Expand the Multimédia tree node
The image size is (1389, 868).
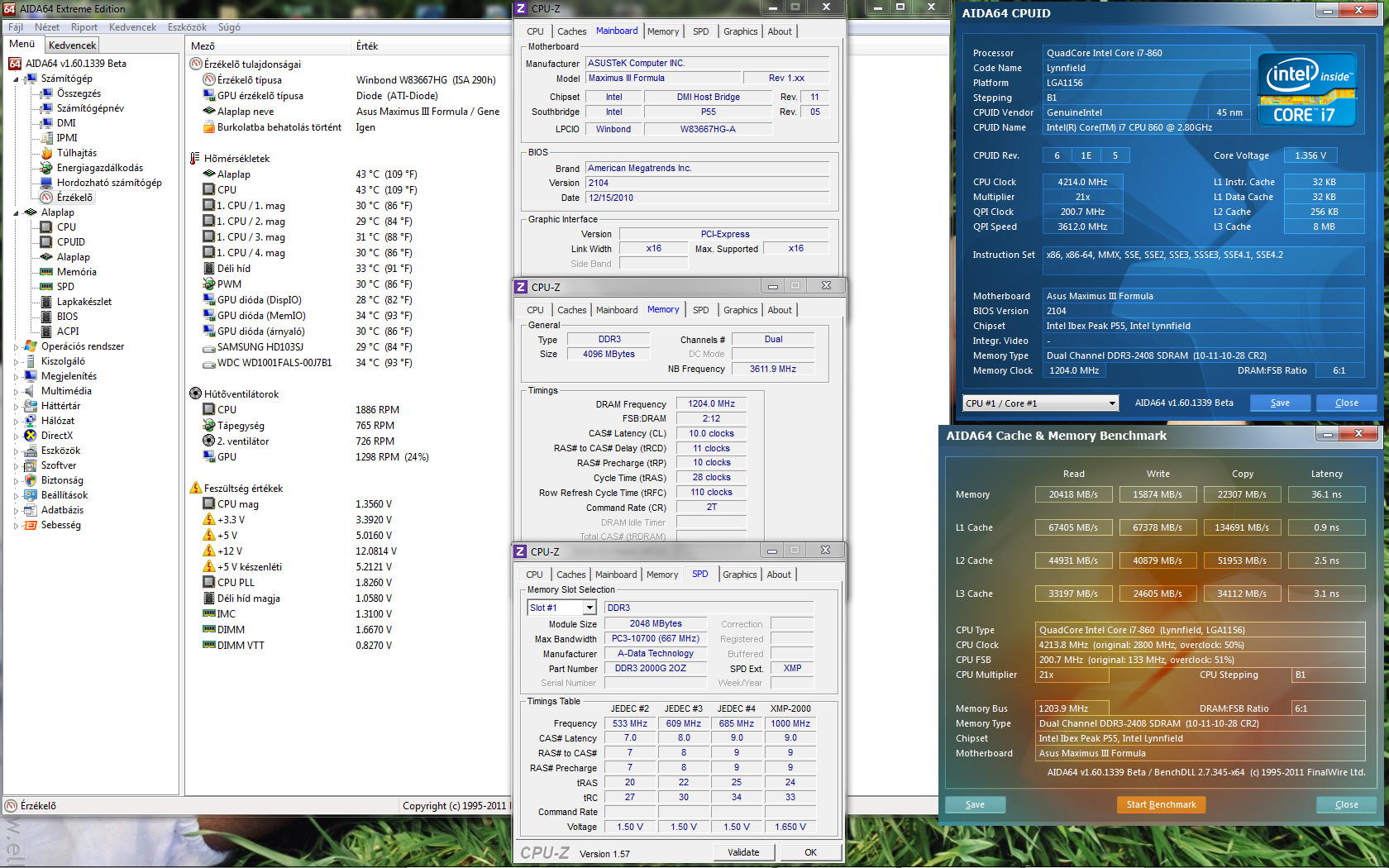16,392
